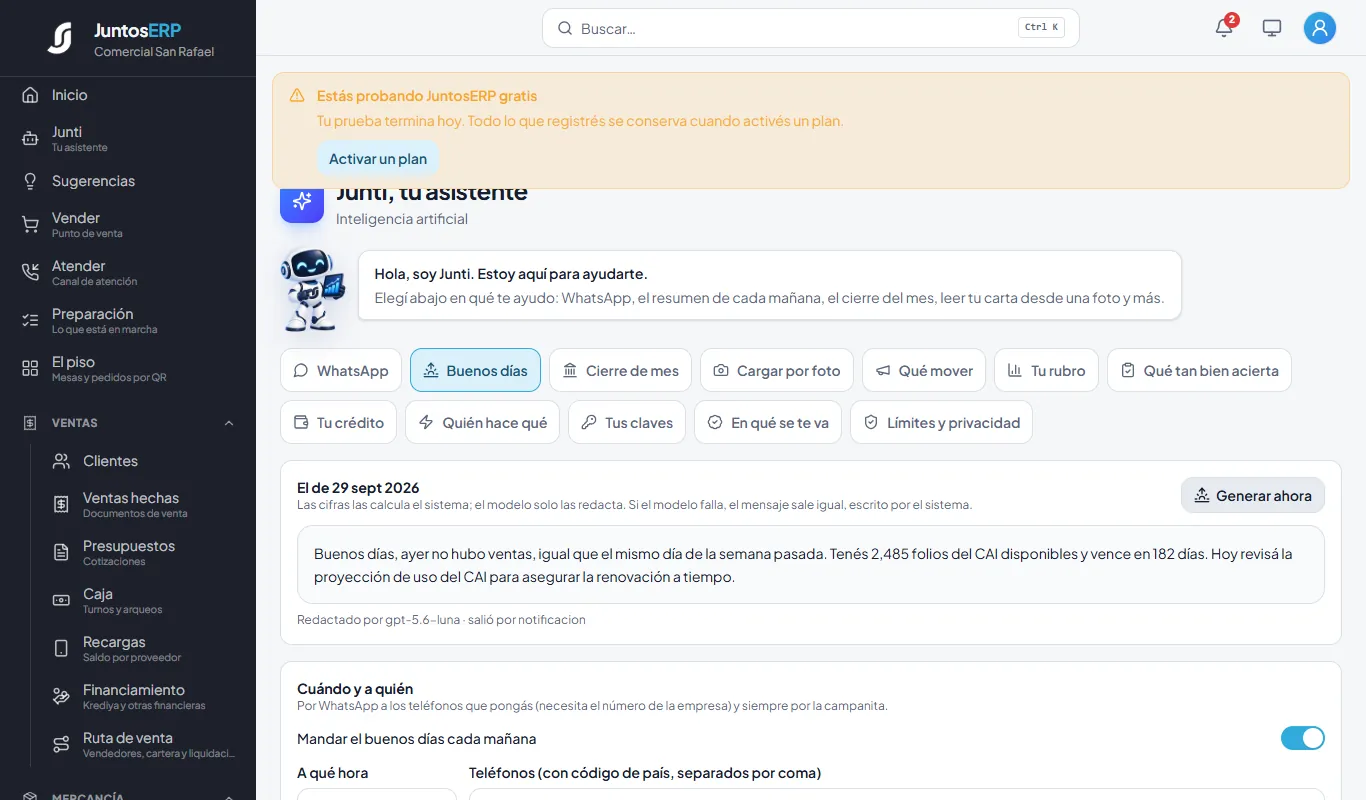1366x800 pixels.
Task: Click the Recargas phone icon
Action: point(61,648)
